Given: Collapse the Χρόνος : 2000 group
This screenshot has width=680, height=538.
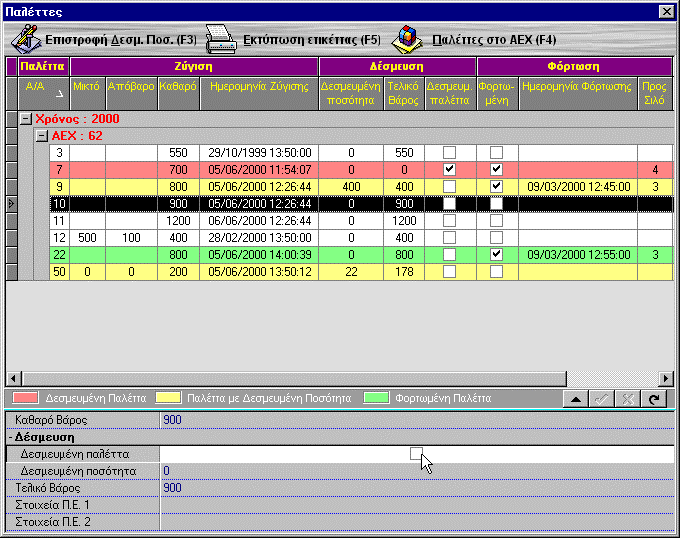Looking at the screenshot, I should 27,118.
